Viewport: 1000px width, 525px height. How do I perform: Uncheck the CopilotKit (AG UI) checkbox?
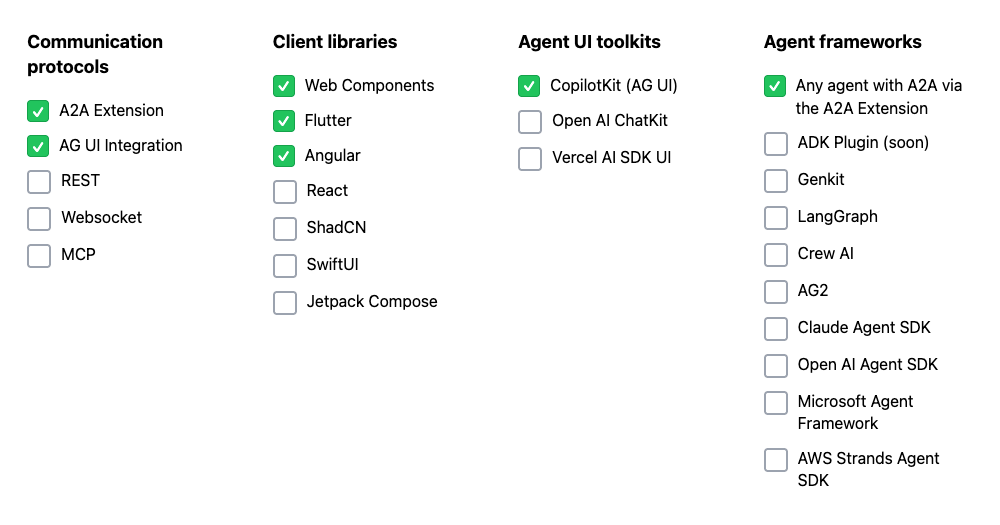[529, 86]
